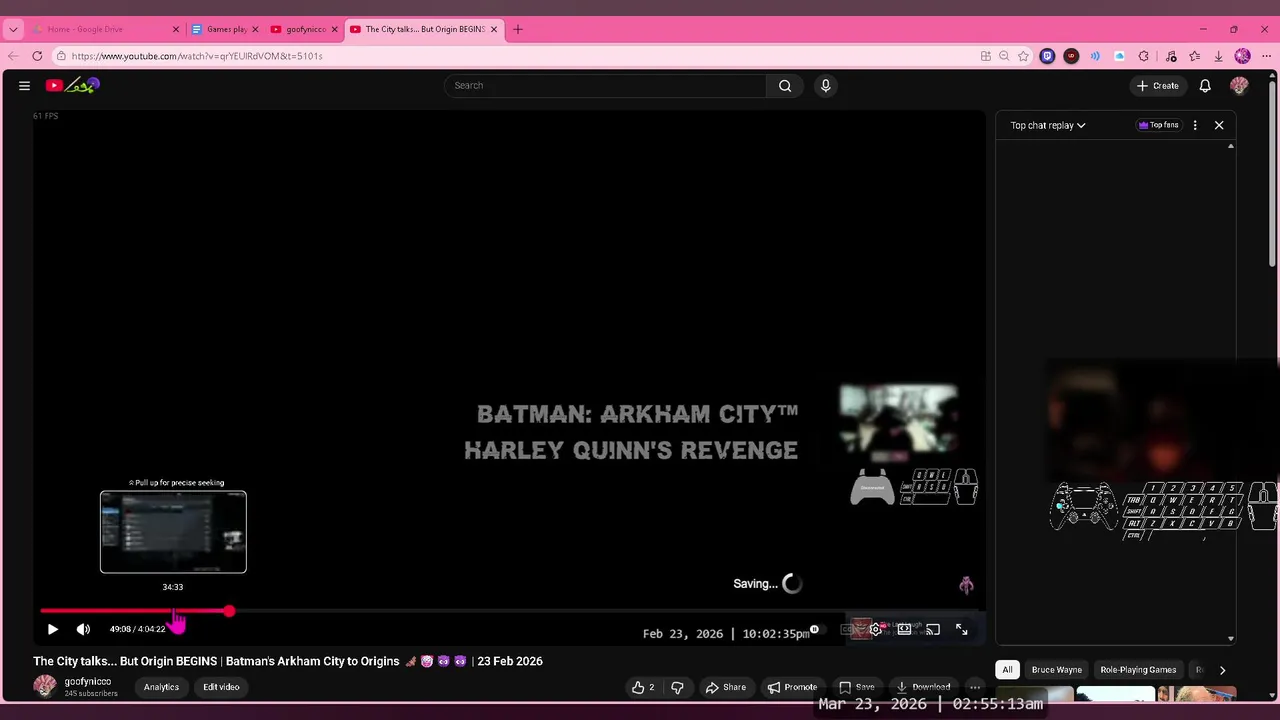Open the YouTube hamburger guide menu
Image resolution: width=1280 pixels, height=720 pixels.
click(24, 86)
